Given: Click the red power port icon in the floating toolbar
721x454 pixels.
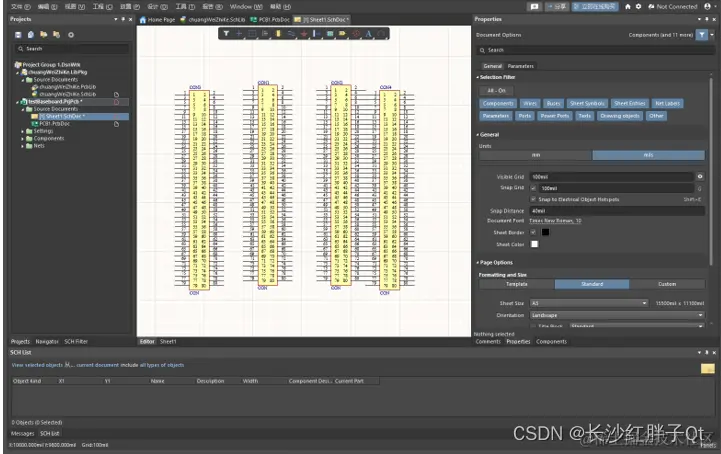Looking at the screenshot, I should click(x=303, y=34).
